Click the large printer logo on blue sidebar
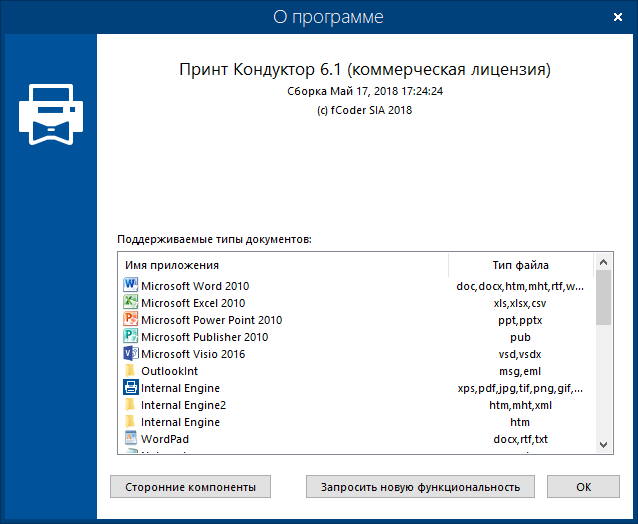 click(x=48, y=110)
